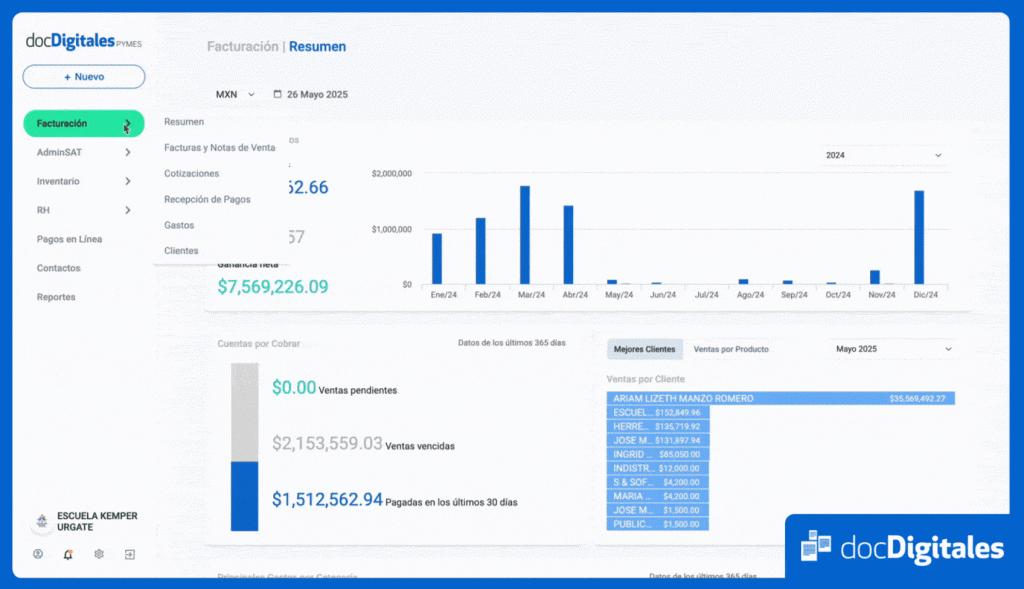Screen dimensions: 1024x589
Task: Select the ESCUEL... $152,849.96 client row
Action: point(658,413)
